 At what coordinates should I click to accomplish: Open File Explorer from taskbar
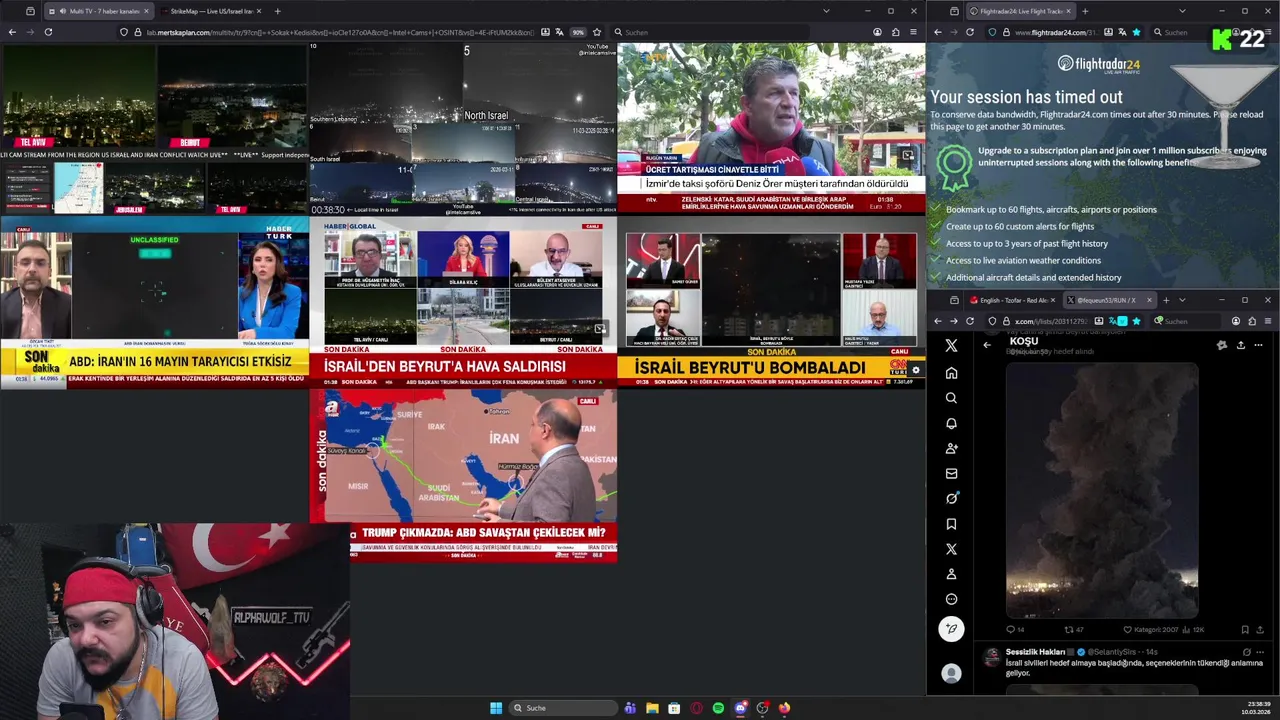(652, 708)
